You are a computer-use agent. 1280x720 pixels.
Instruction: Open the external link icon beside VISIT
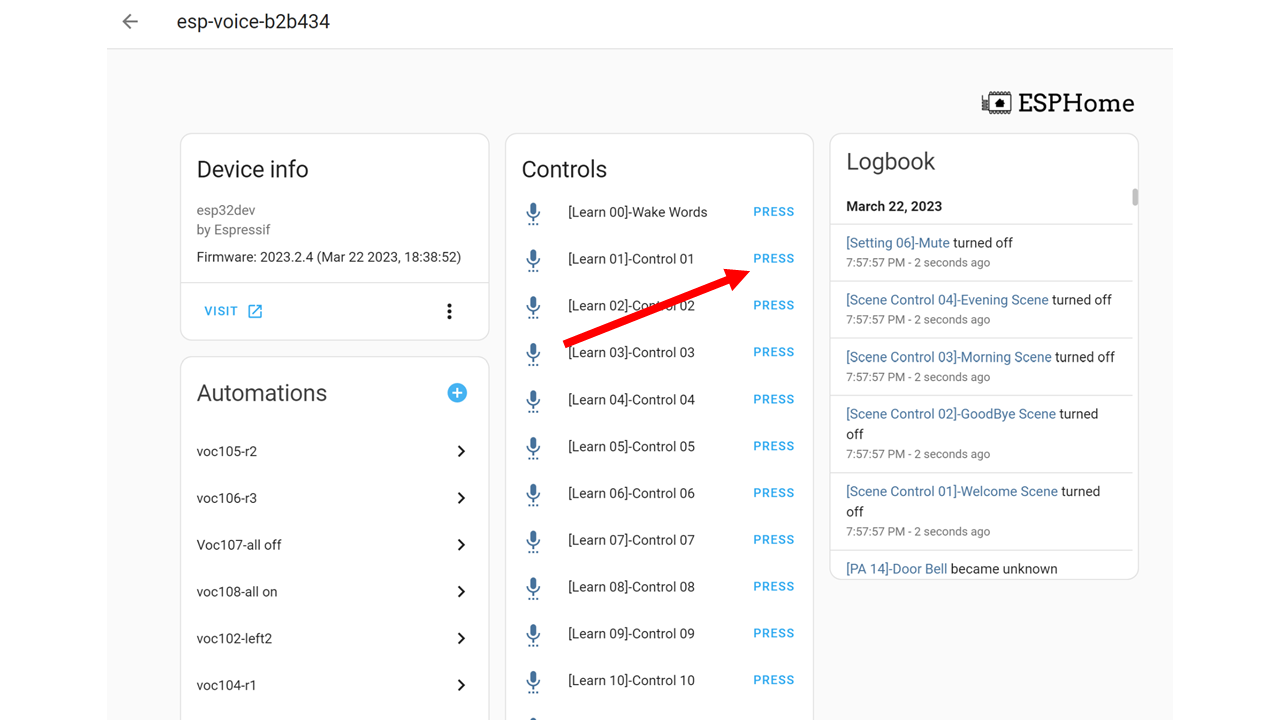pyautogui.click(x=255, y=311)
